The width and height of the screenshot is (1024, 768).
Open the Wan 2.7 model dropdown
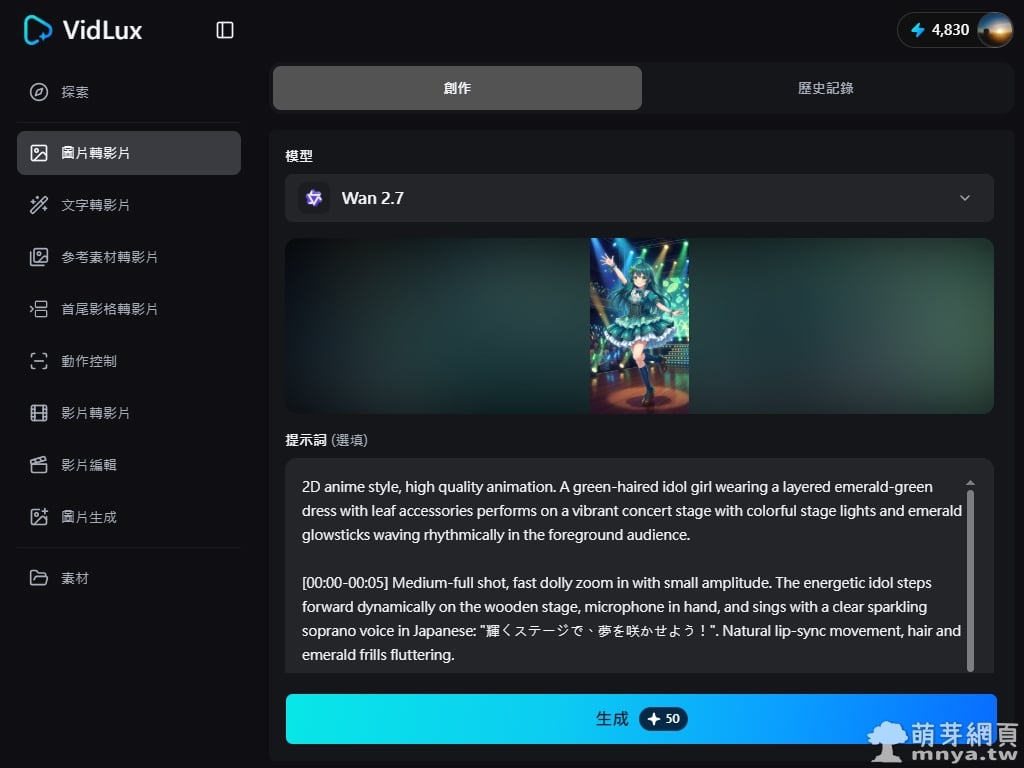[639, 198]
